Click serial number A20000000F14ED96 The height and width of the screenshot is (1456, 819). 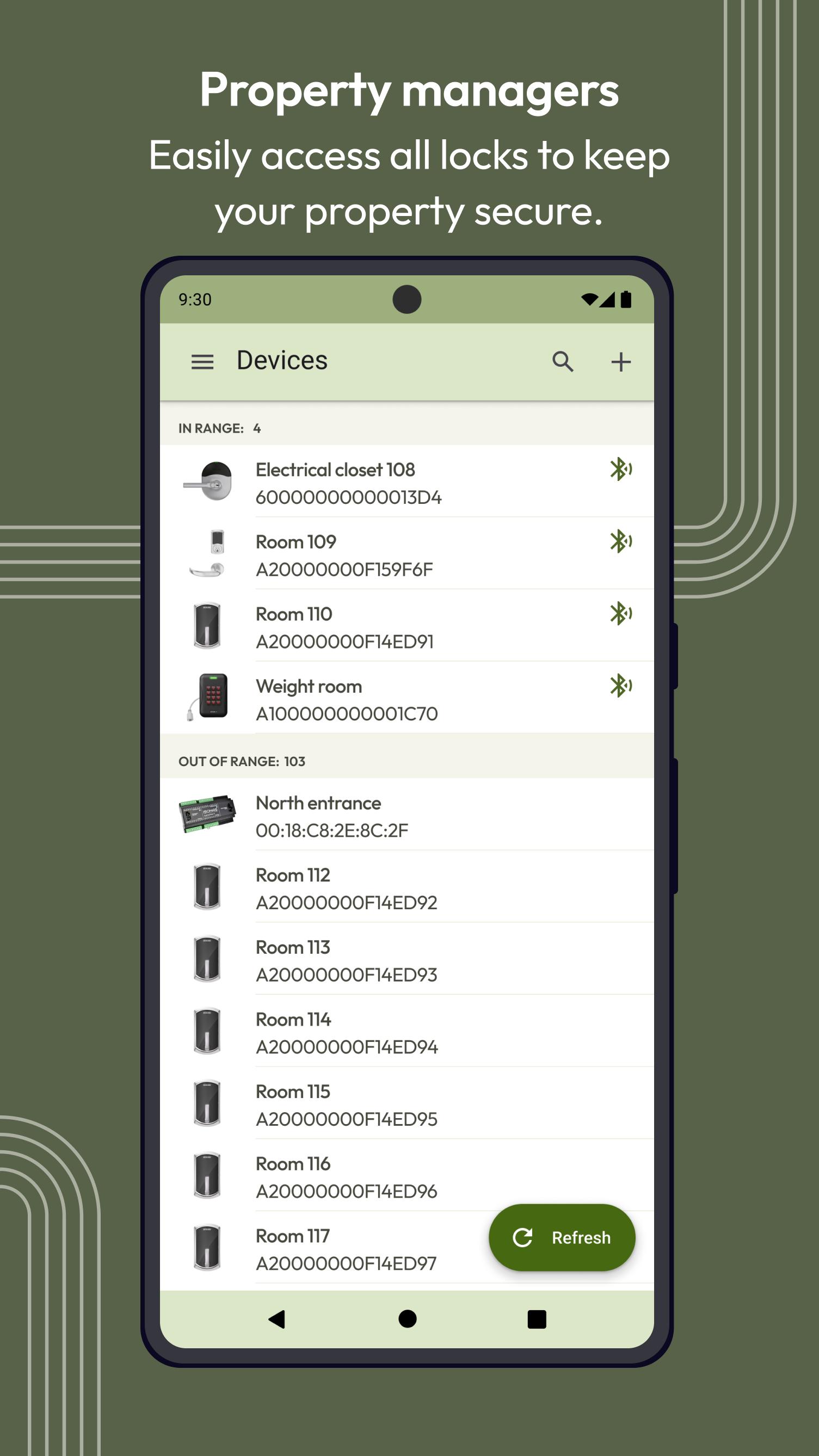click(x=347, y=1192)
